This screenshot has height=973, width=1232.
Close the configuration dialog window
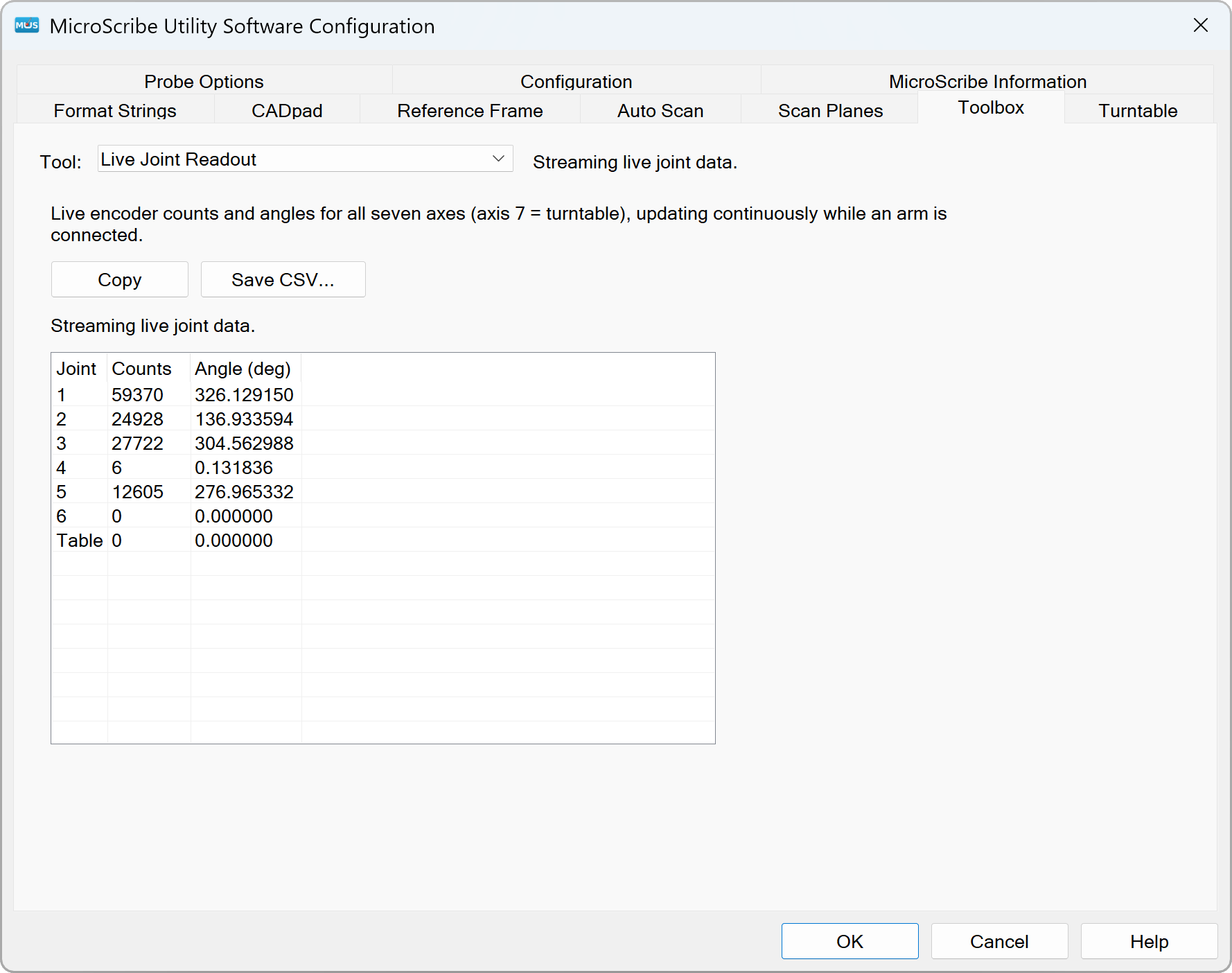1201,26
